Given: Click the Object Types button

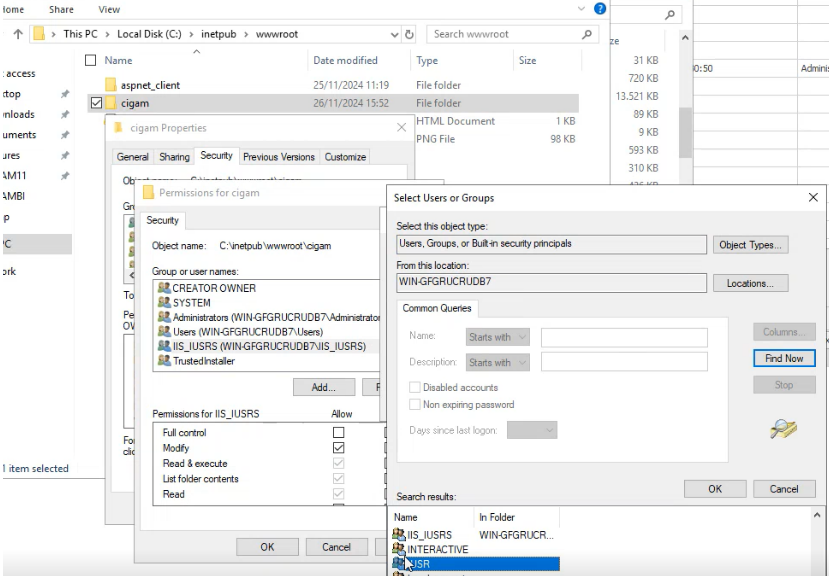Looking at the screenshot, I should (x=750, y=245).
